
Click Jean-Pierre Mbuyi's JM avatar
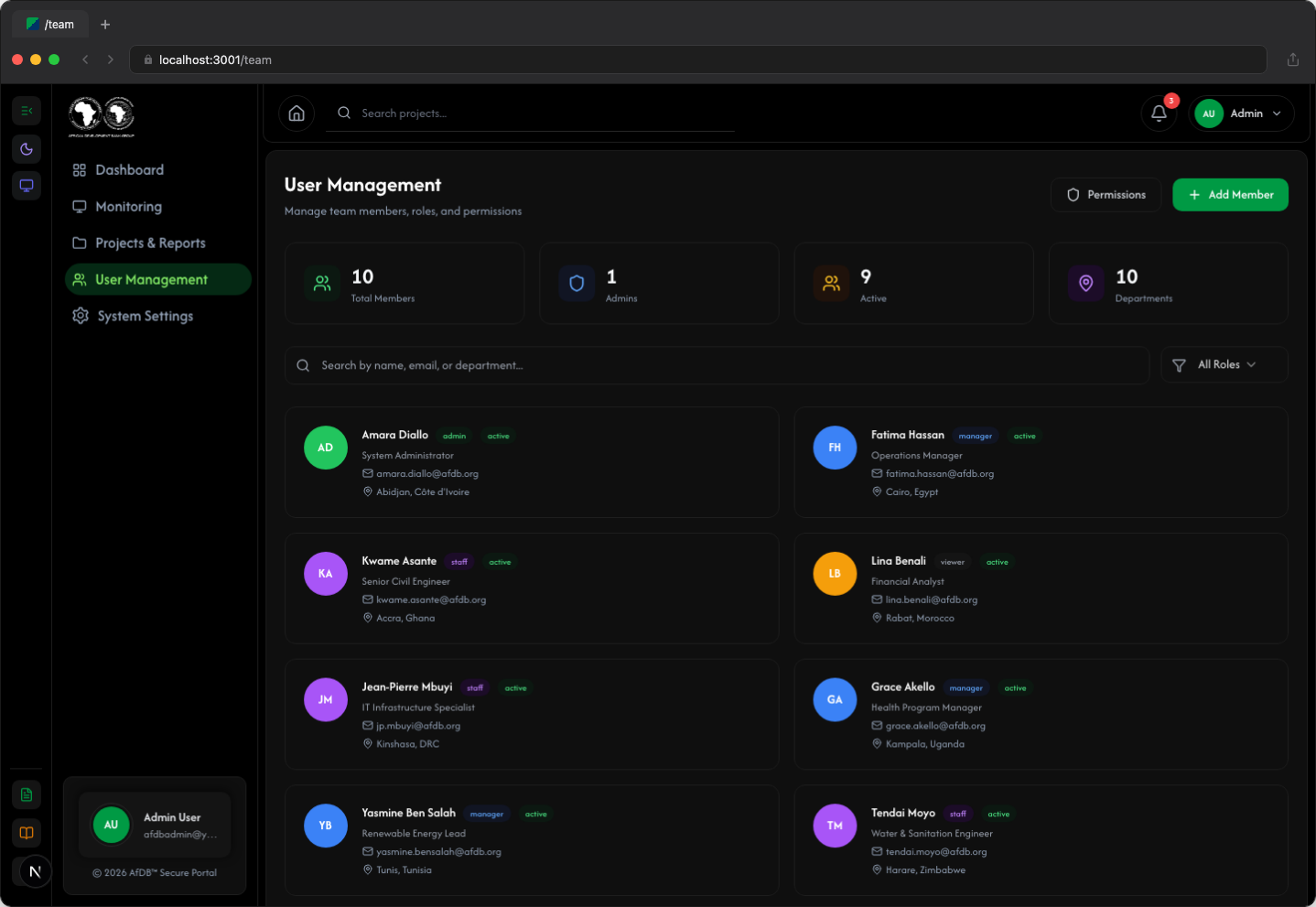click(x=326, y=700)
